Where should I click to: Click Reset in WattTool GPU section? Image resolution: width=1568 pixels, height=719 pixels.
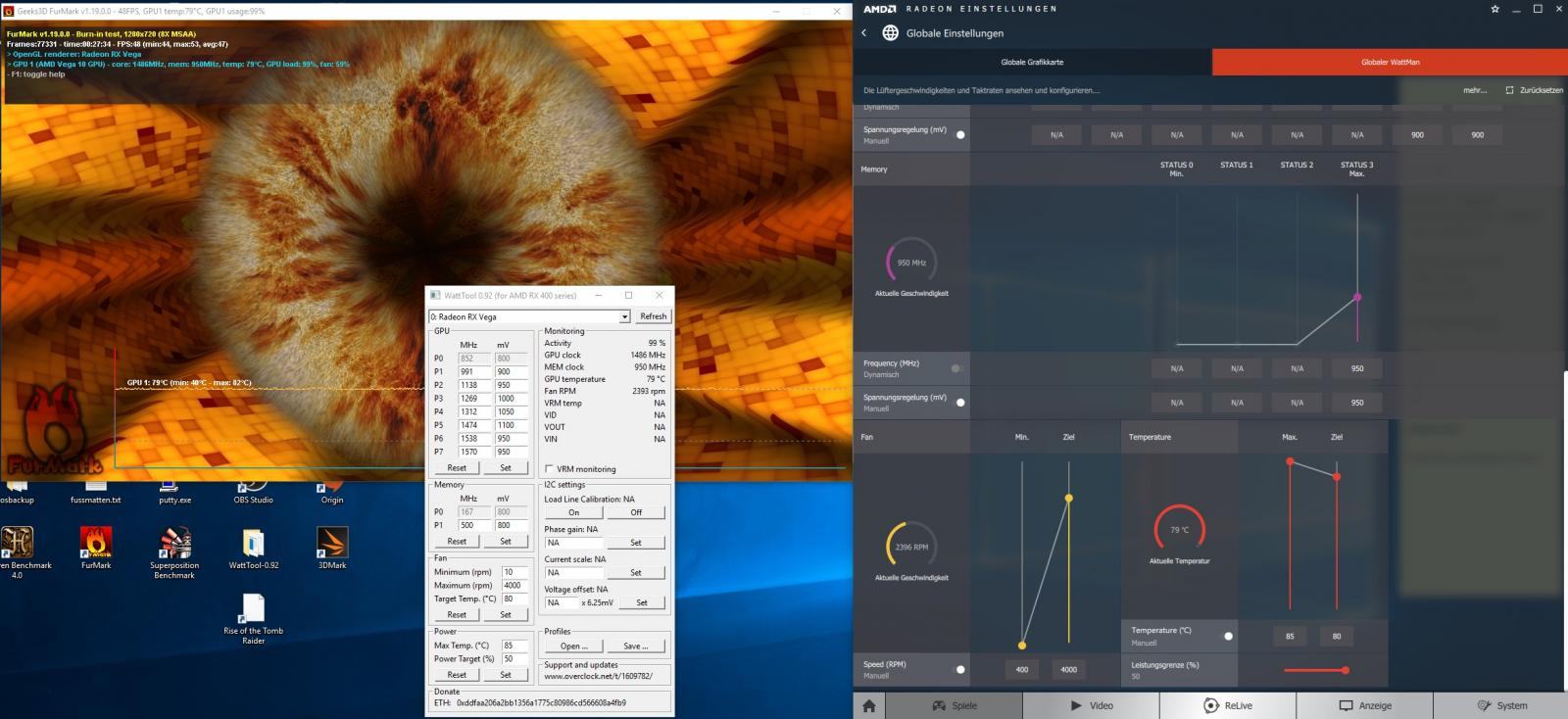pyautogui.click(x=457, y=468)
